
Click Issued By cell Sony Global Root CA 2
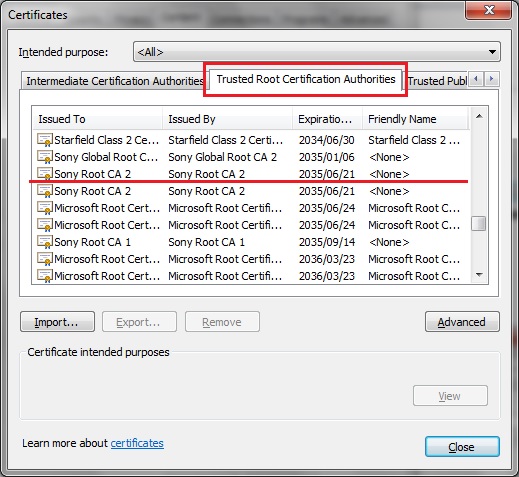coord(222,157)
